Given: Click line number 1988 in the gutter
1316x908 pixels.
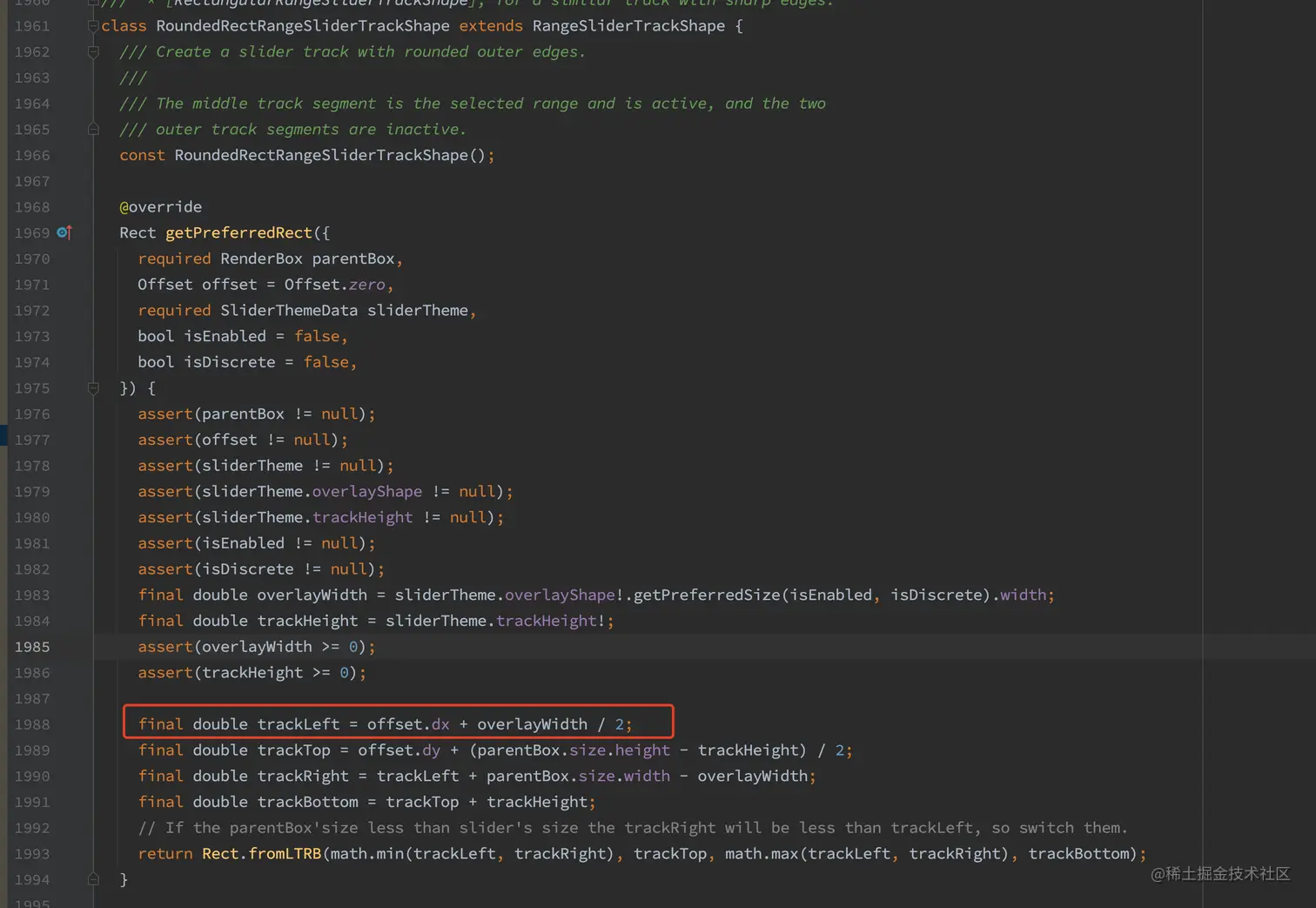Looking at the screenshot, I should (x=32, y=724).
